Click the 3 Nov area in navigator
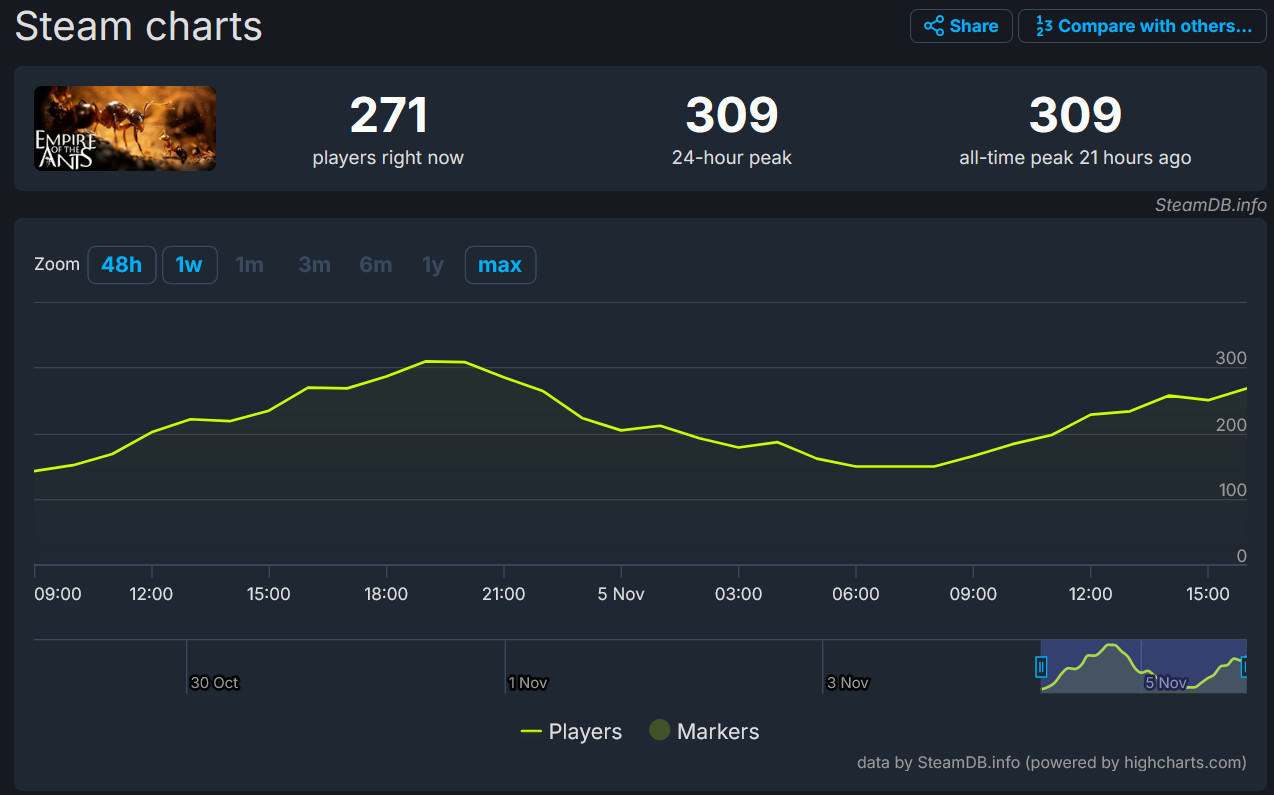This screenshot has width=1274, height=795. (847, 682)
